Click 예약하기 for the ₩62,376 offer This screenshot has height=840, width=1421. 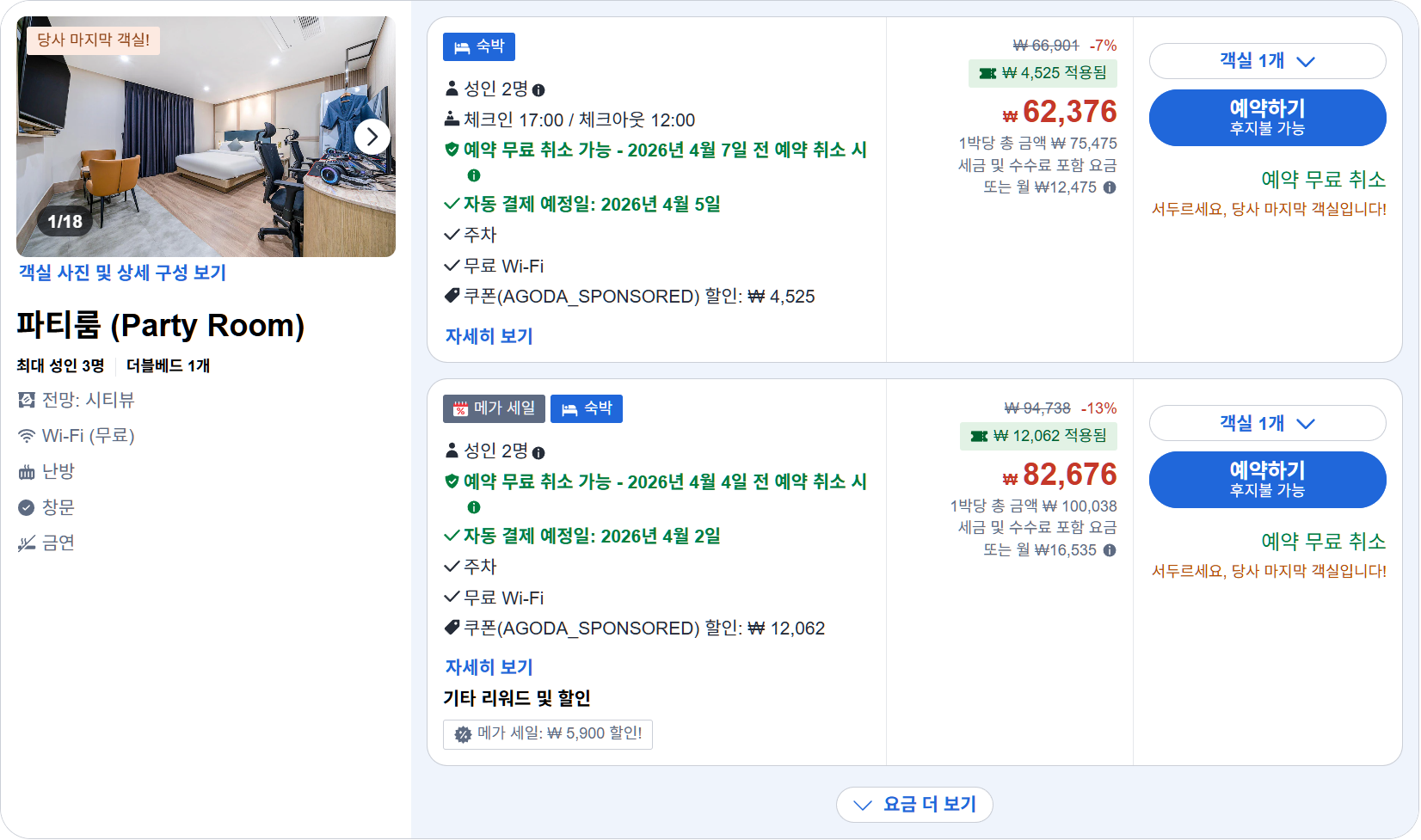tap(1266, 118)
